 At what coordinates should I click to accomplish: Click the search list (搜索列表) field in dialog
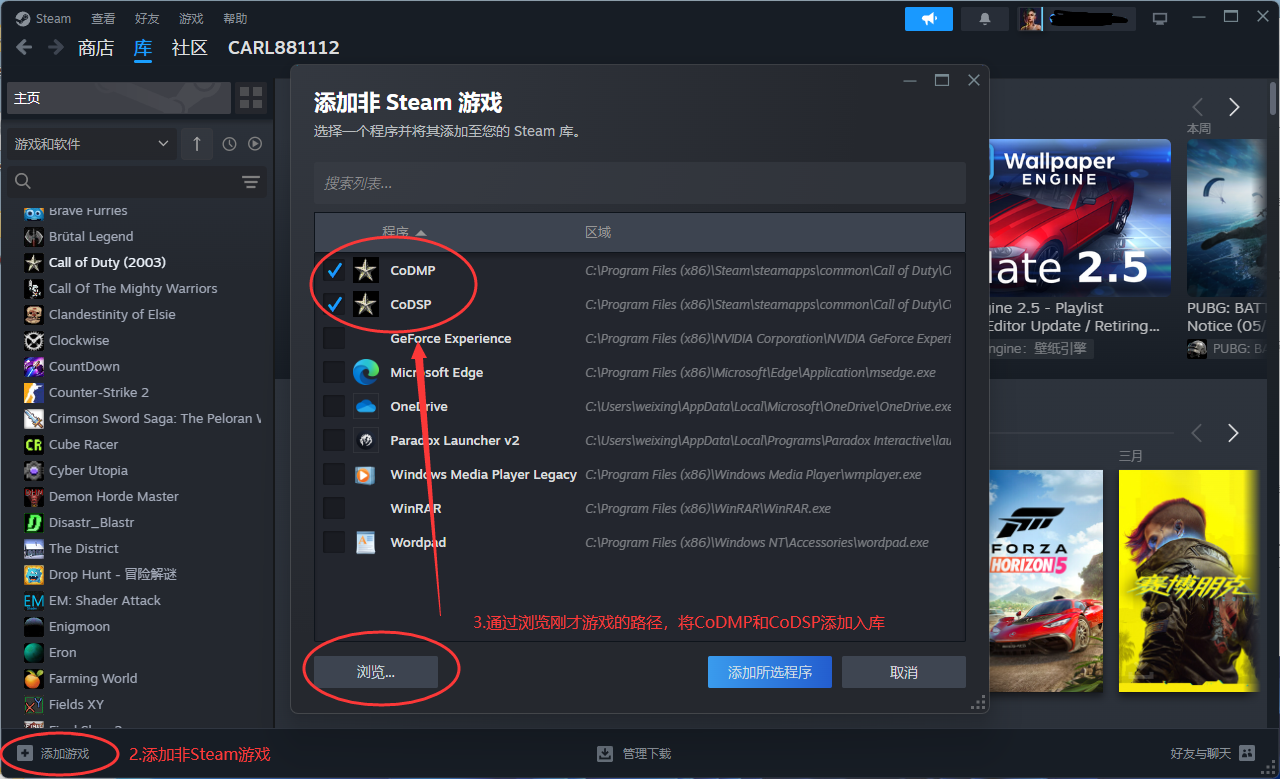coord(640,183)
